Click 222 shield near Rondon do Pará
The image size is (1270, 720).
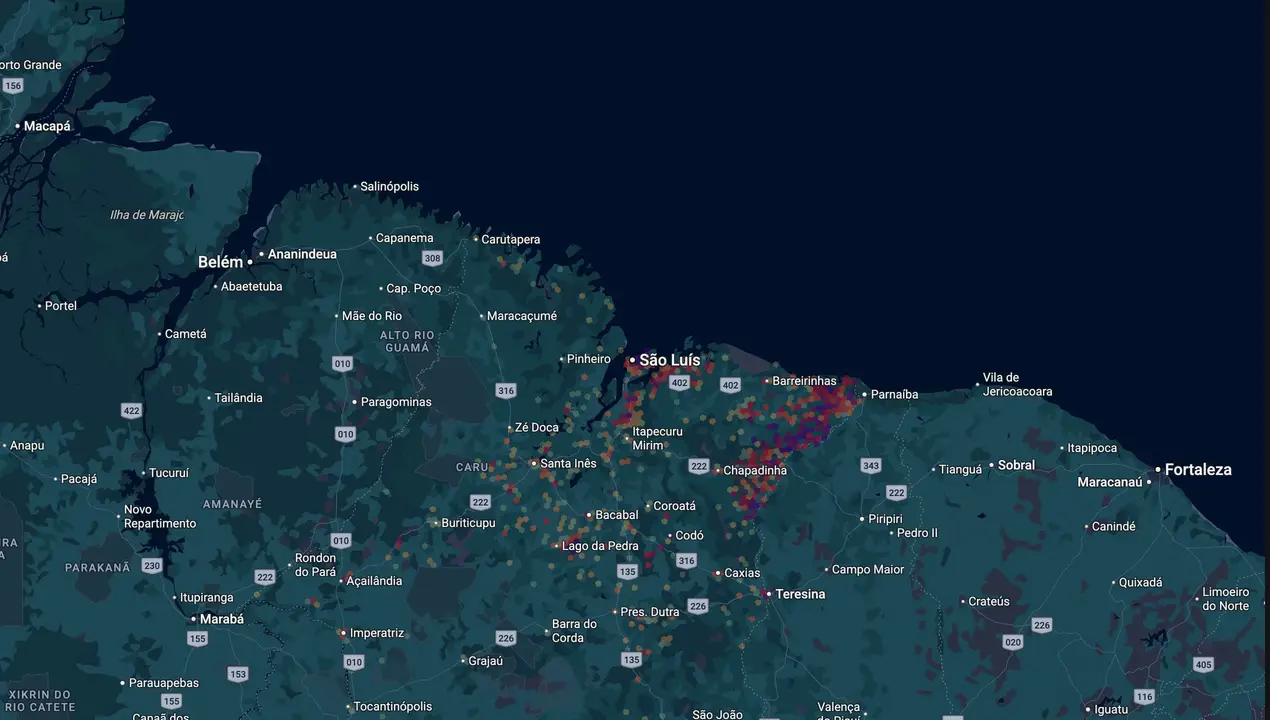pyautogui.click(x=265, y=577)
